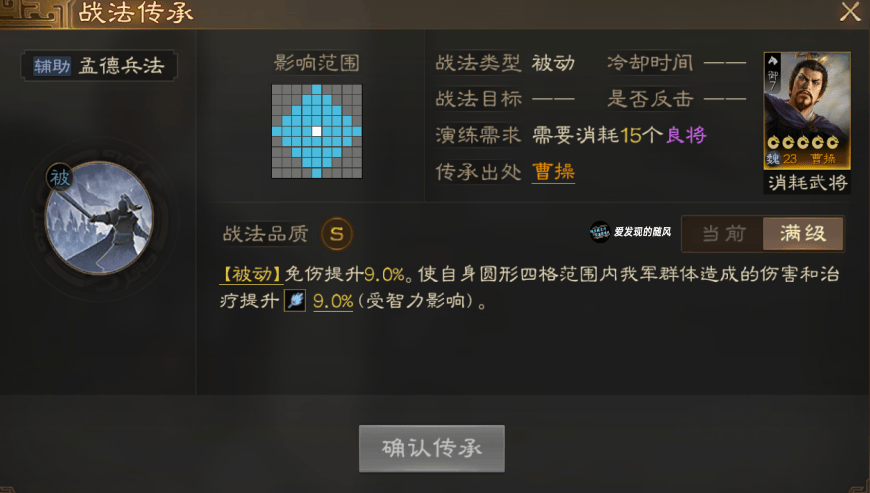Click the 爱发现的随风 watermark avatar icon
The width and height of the screenshot is (870, 493).
(x=600, y=232)
